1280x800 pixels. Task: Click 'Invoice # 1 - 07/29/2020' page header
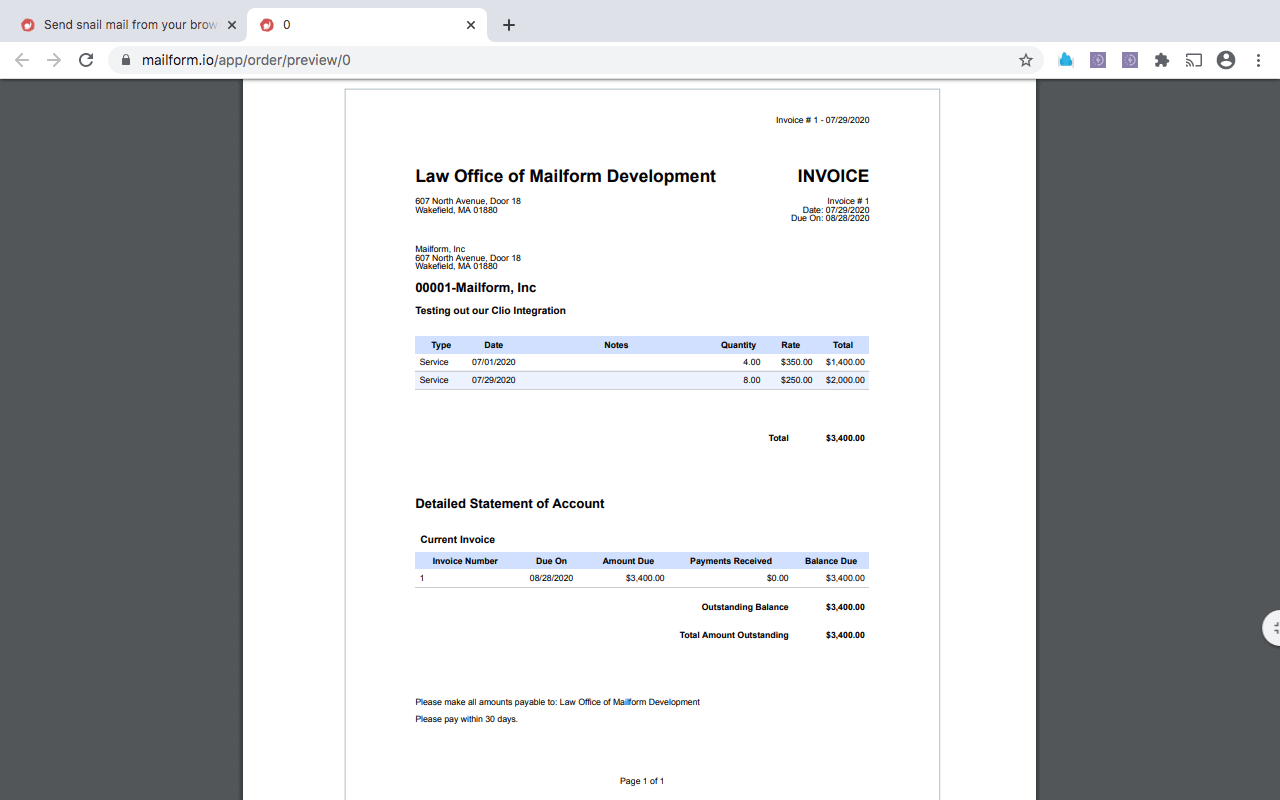pyautogui.click(x=822, y=120)
